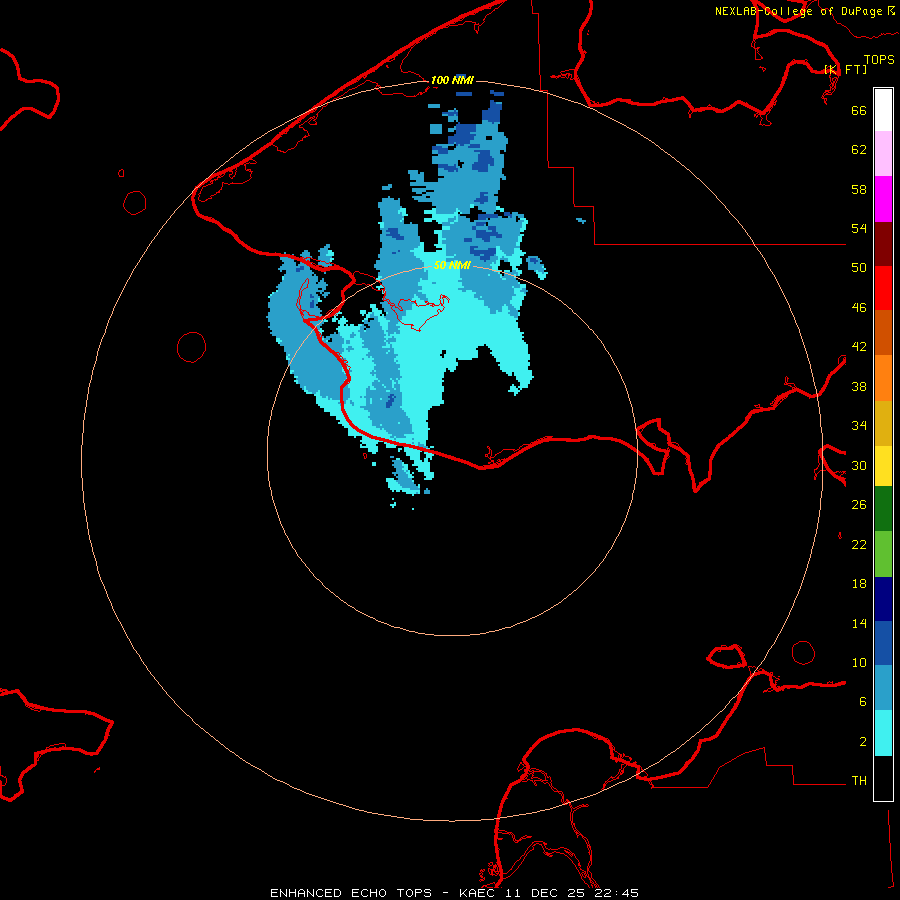Click the medium blue swatch between 10 and 14
The image size is (900, 900).
pos(883,643)
